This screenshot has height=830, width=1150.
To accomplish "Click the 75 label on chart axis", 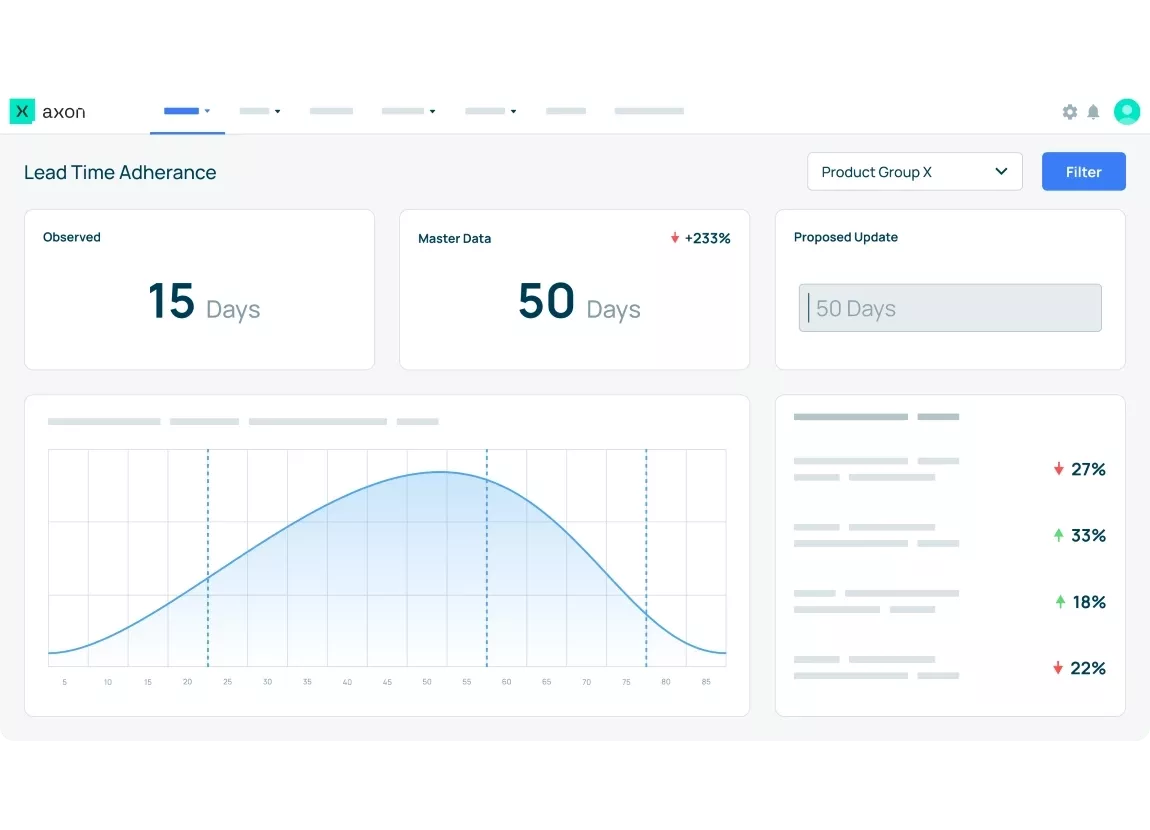I will point(626,682).
